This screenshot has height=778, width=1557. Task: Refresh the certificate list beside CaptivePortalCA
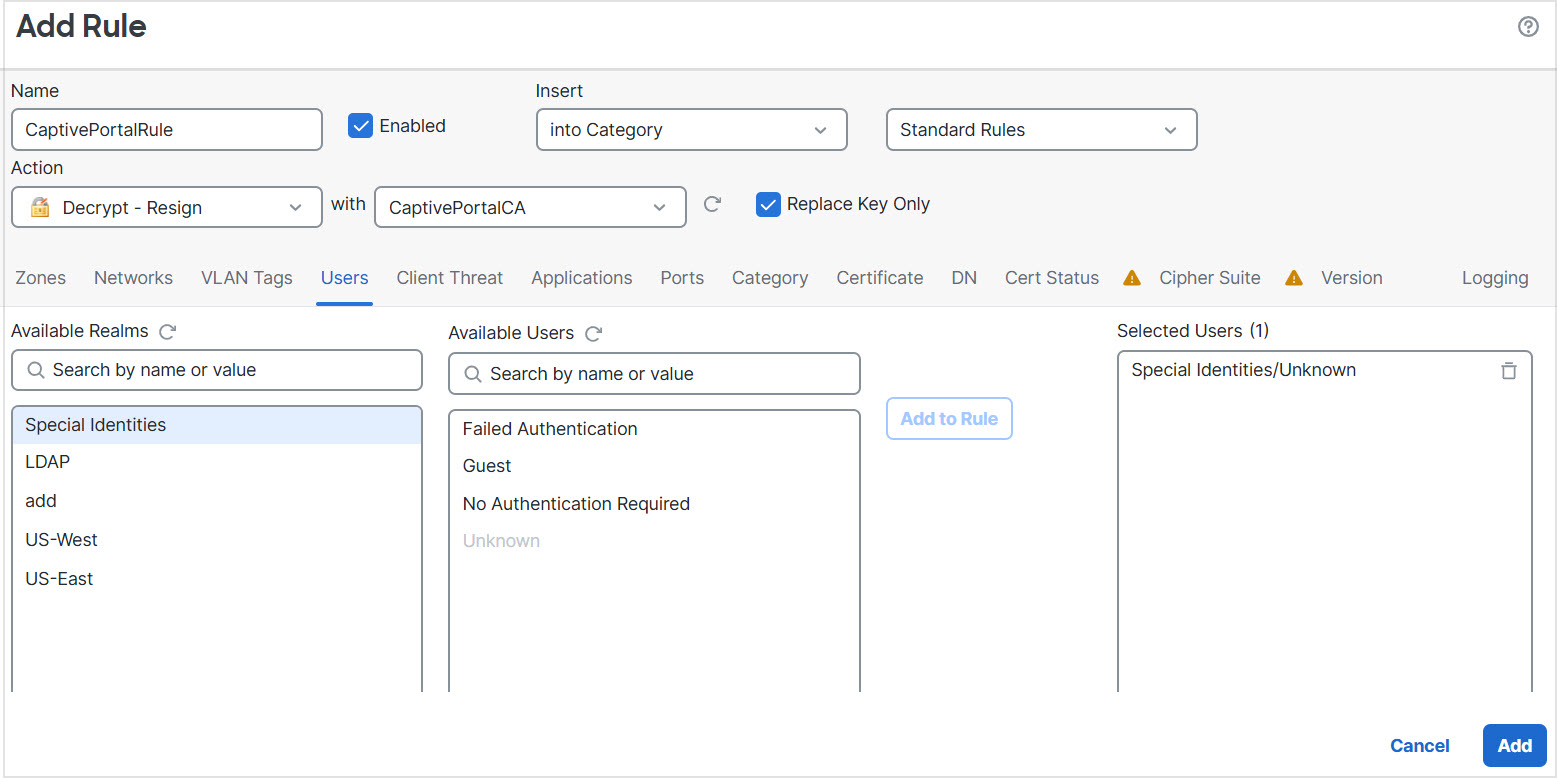712,203
